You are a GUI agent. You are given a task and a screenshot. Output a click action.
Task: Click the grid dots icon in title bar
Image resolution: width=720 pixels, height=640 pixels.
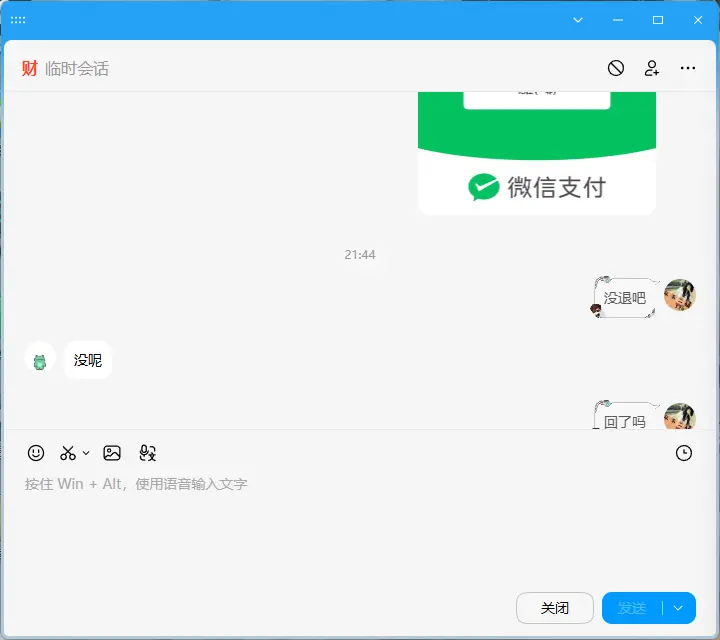click(x=18, y=20)
